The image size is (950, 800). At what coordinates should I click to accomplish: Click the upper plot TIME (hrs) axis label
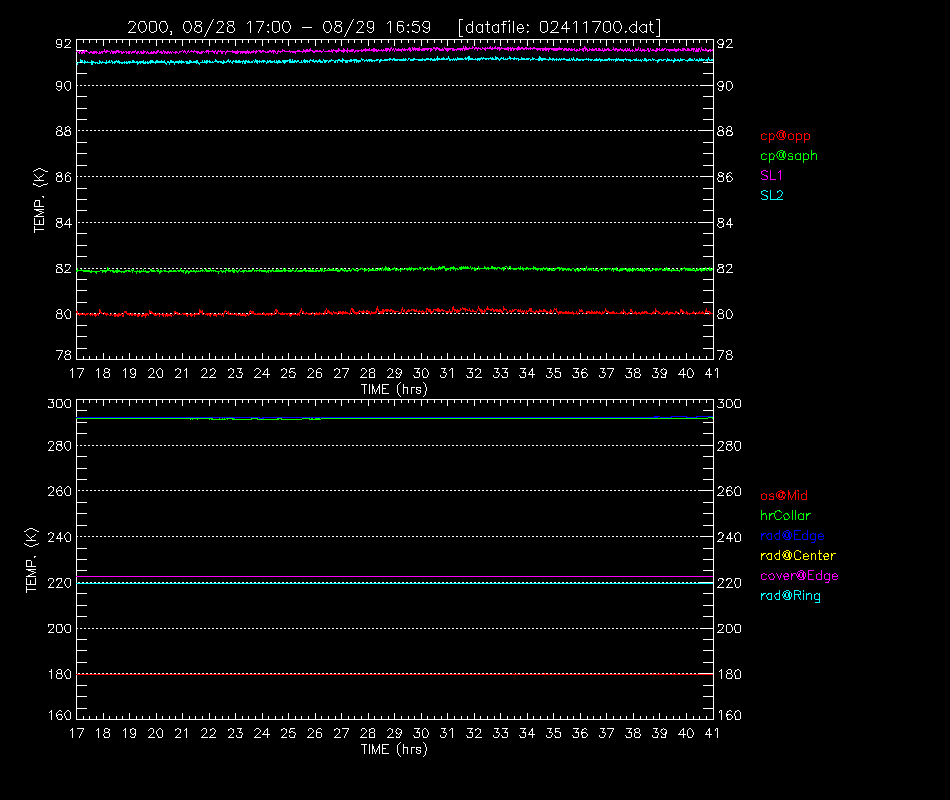[394, 390]
